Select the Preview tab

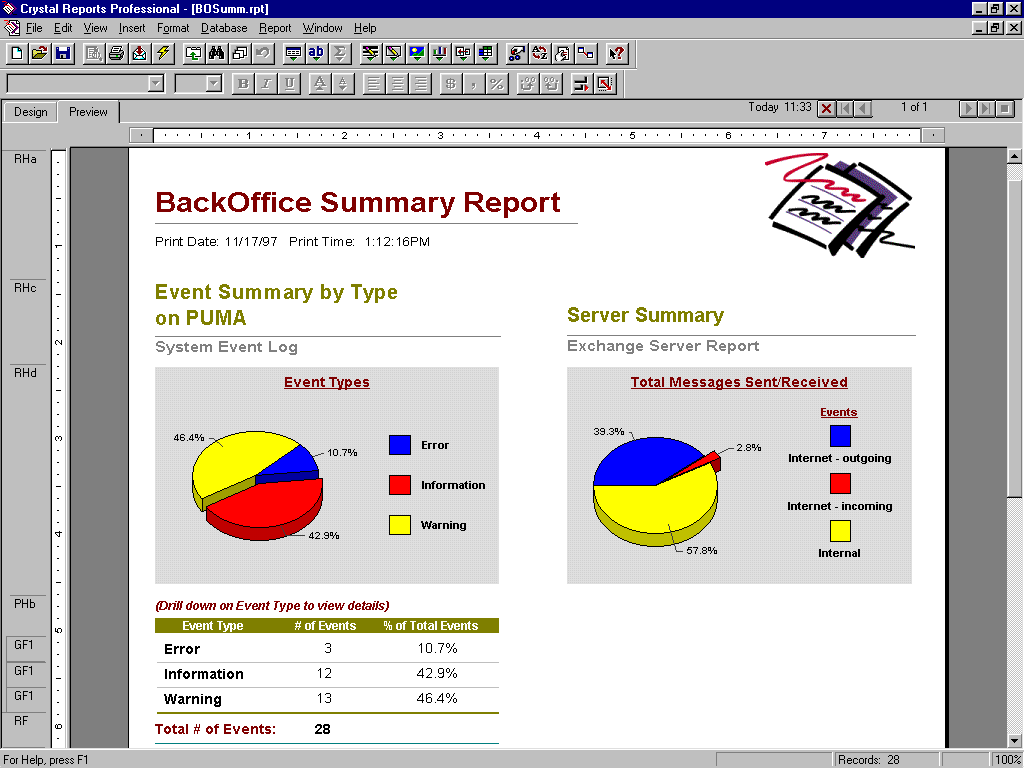(88, 112)
